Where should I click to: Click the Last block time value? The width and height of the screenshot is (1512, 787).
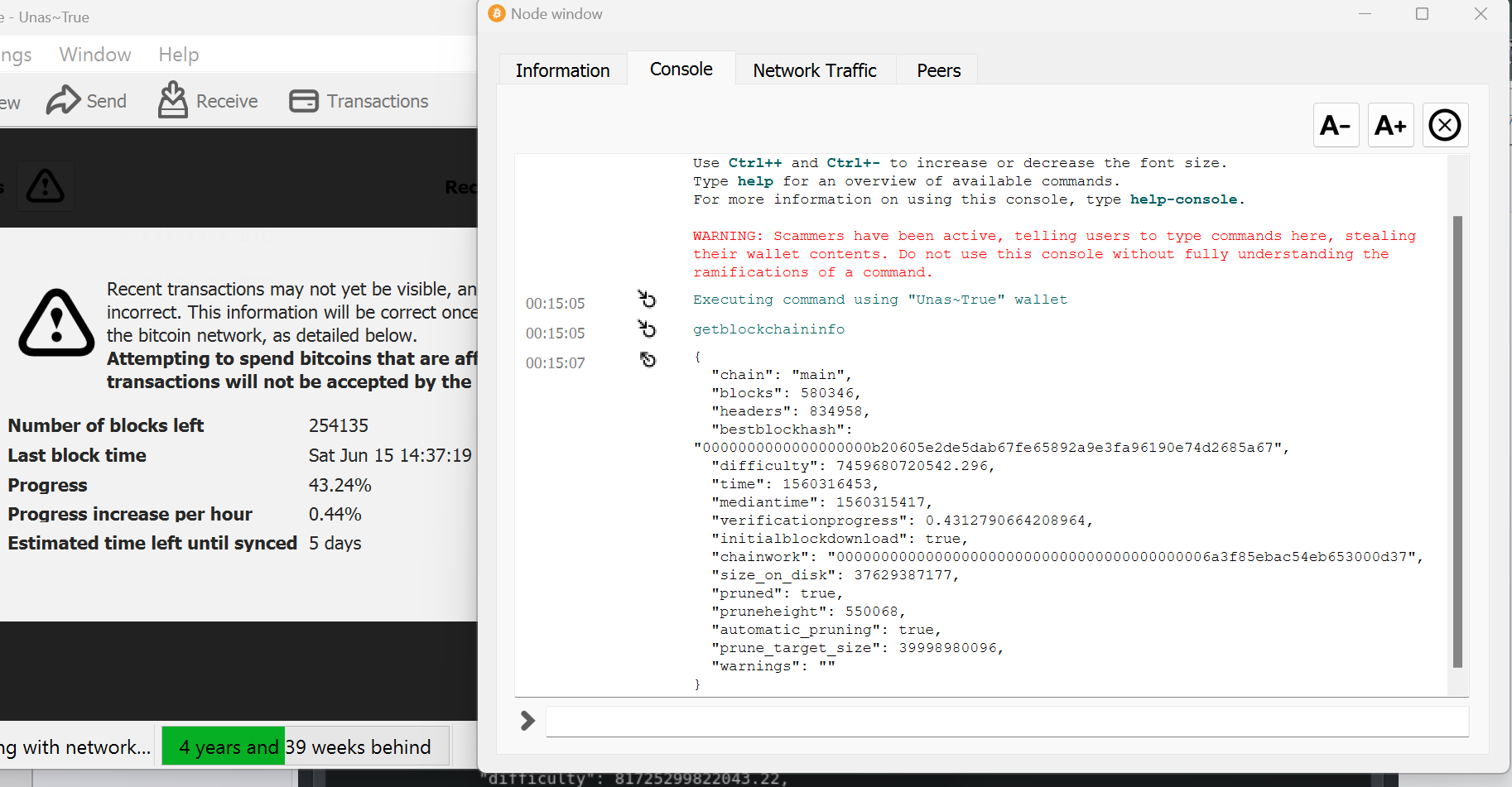pos(390,455)
